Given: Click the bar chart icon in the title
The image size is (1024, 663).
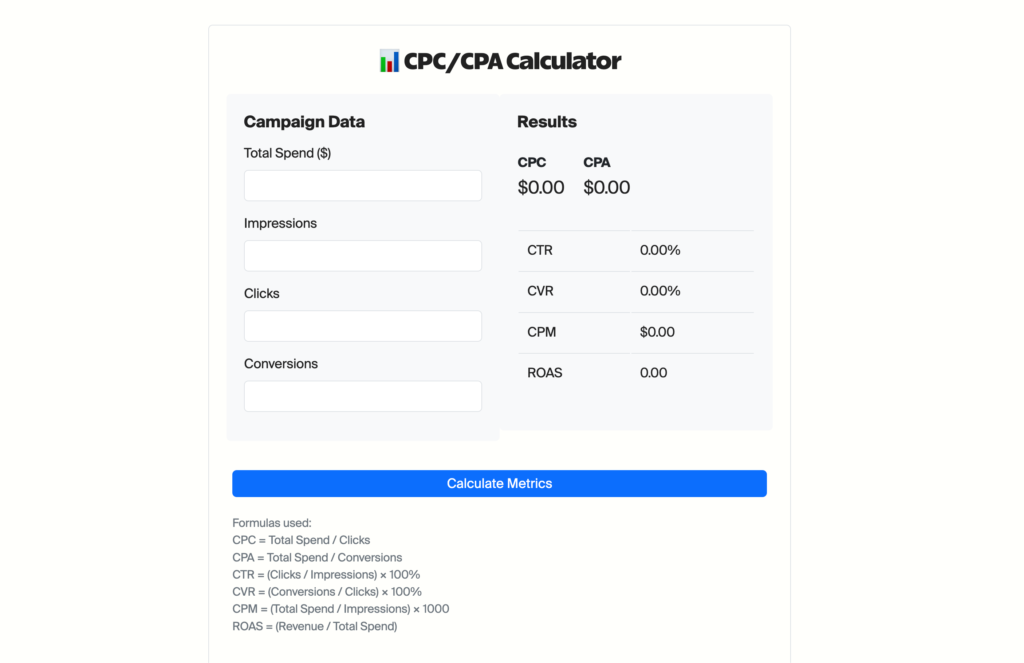Looking at the screenshot, I should pos(389,60).
